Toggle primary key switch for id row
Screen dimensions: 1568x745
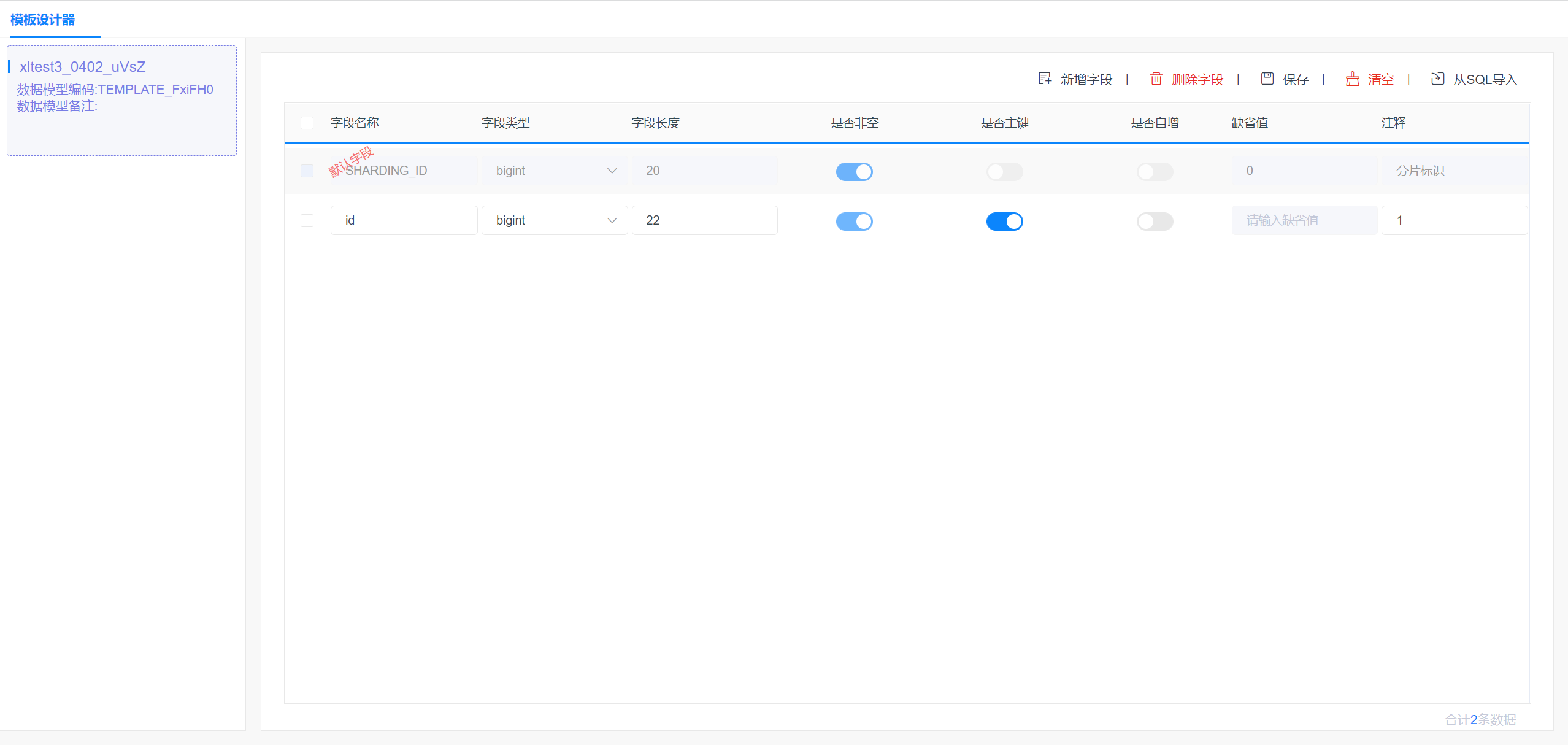(x=1004, y=221)
